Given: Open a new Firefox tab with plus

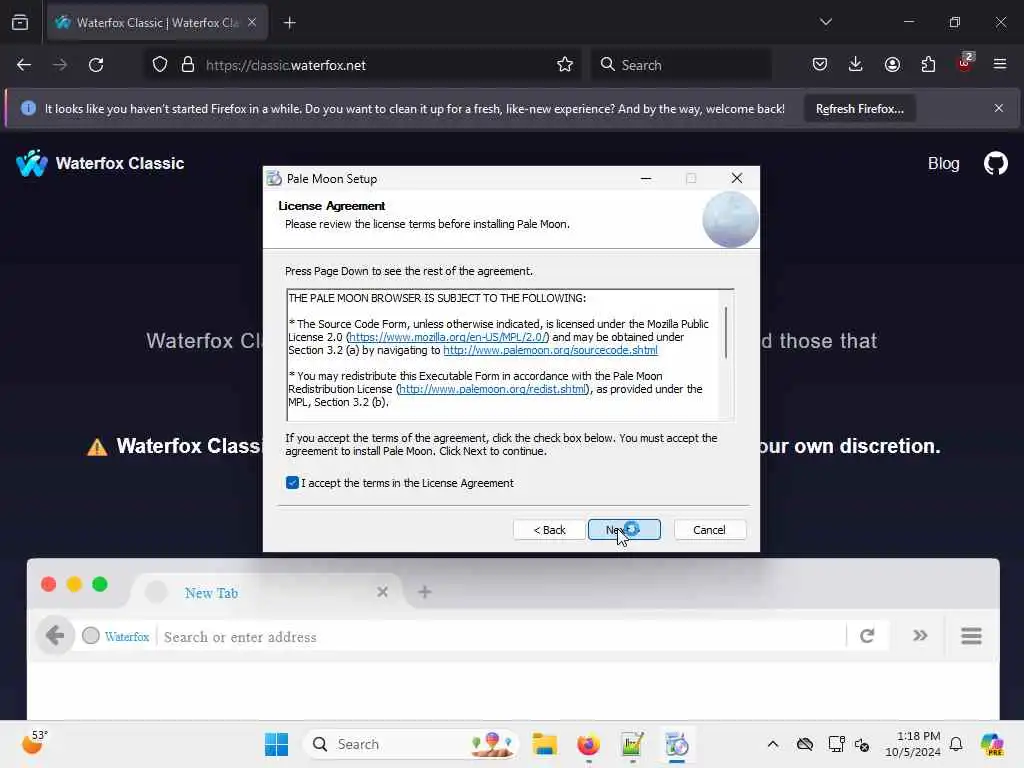Looking at the screenshot, I should click(289, 23).
